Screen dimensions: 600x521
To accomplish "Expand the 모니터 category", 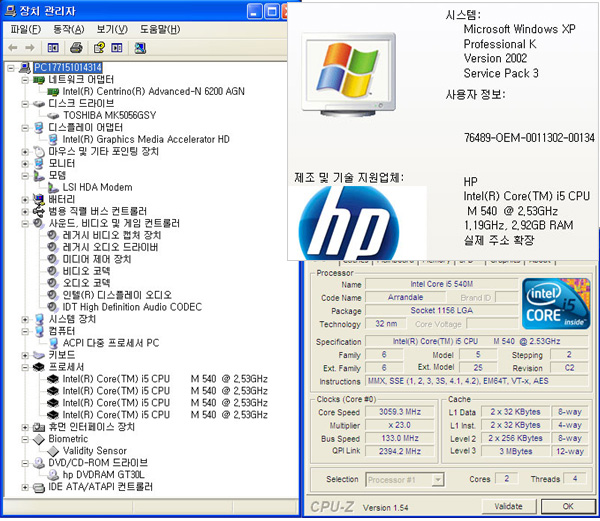I will click(x=25, y=164).
